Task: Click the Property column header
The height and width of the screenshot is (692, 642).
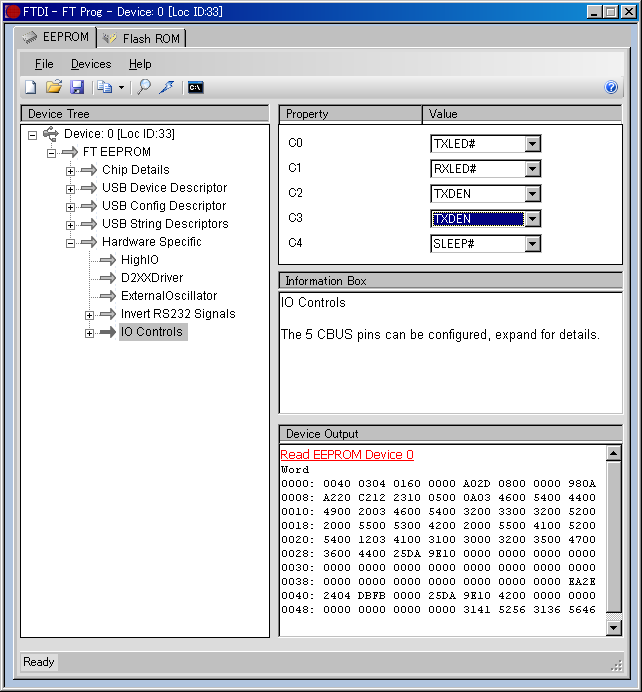Action: [x=350, y=114]
